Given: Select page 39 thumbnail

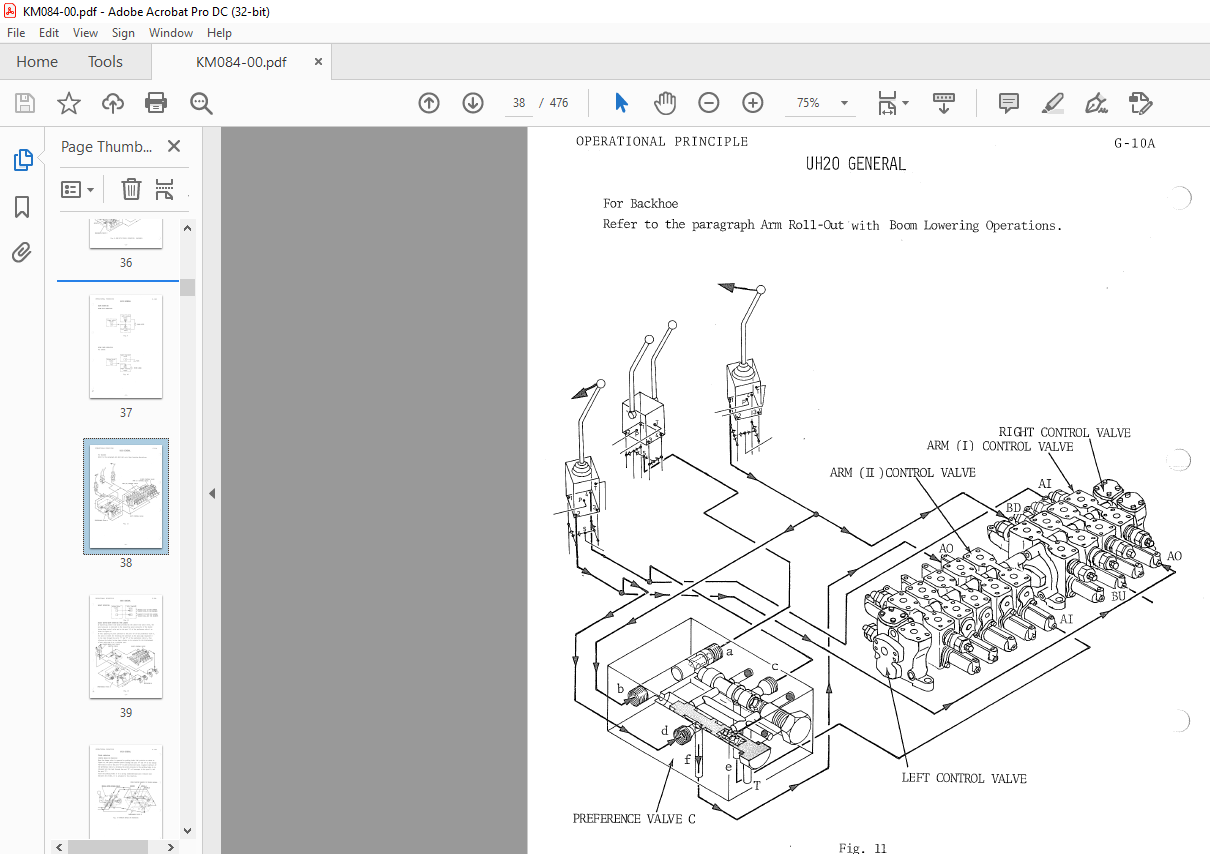Looking at the screenshot, I should tap(126, 647).
